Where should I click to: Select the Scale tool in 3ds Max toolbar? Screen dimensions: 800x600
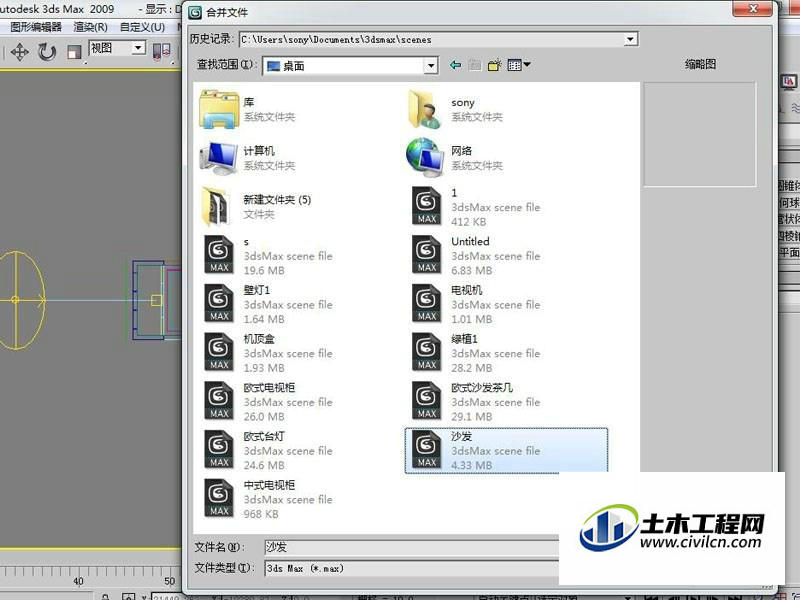(74, 52)
